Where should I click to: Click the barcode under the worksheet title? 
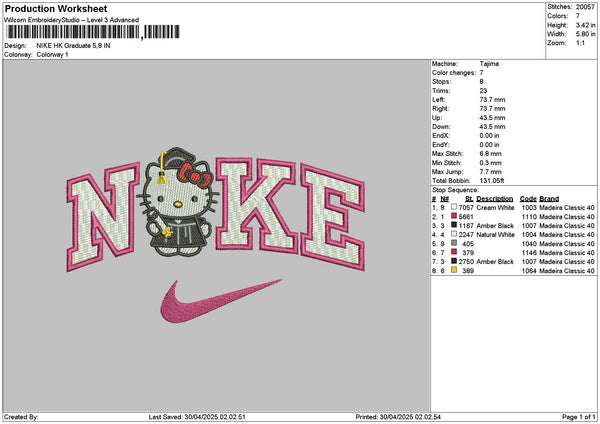click(x=93, y=32)
